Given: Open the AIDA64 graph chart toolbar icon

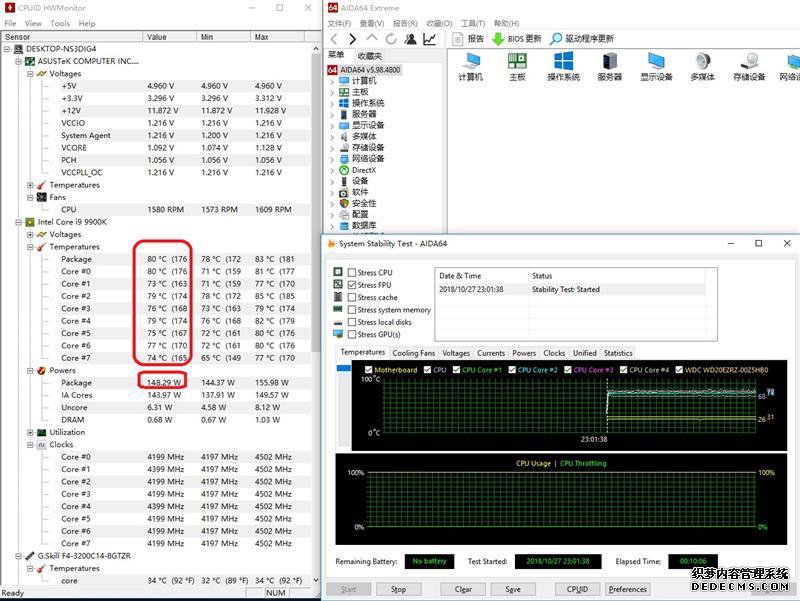Looking at the screenshot, I should [x=430, y=39].
